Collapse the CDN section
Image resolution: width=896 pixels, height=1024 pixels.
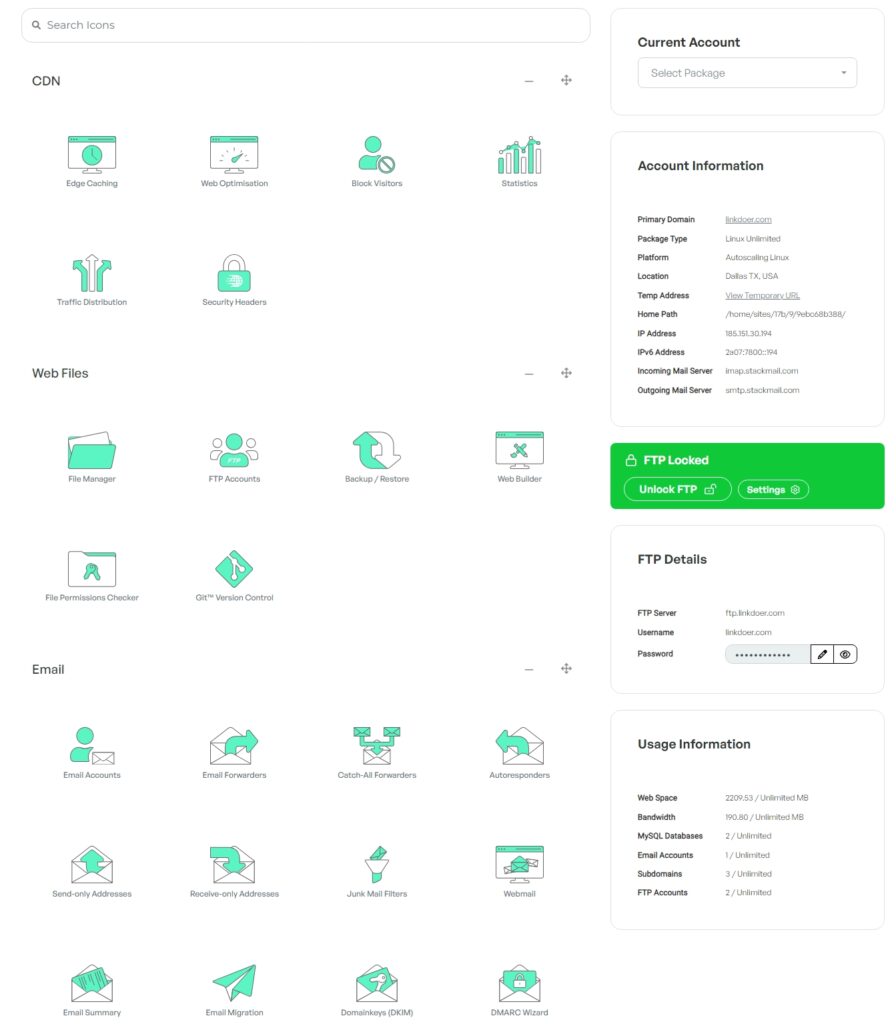pyautogui.click(x=529, y=81)
